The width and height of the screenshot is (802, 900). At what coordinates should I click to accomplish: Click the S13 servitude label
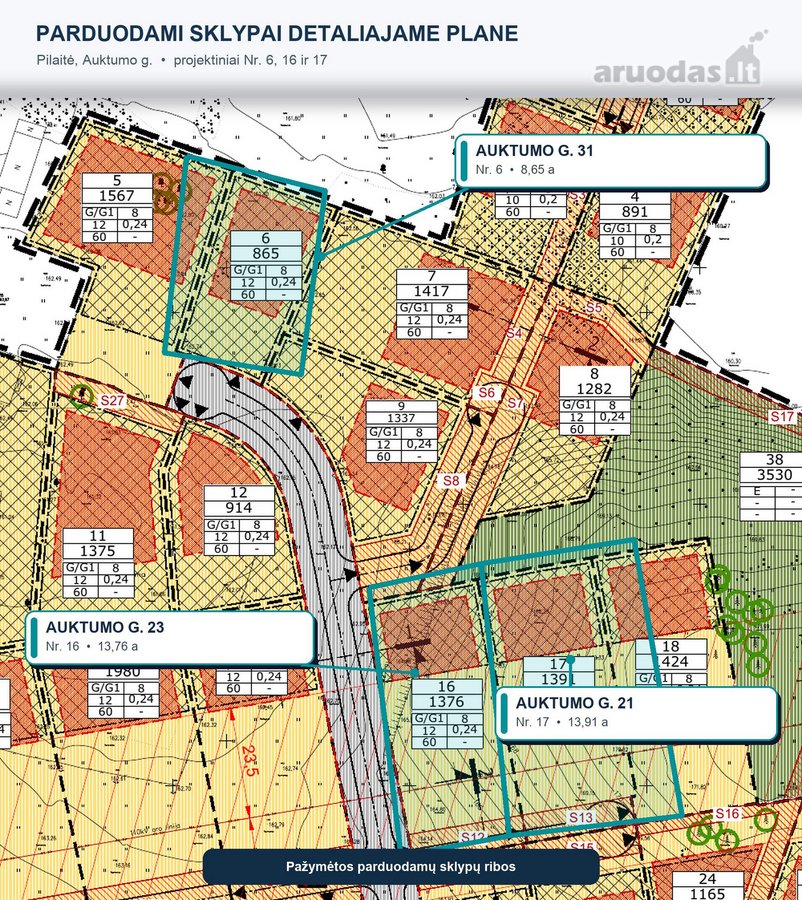581,817
